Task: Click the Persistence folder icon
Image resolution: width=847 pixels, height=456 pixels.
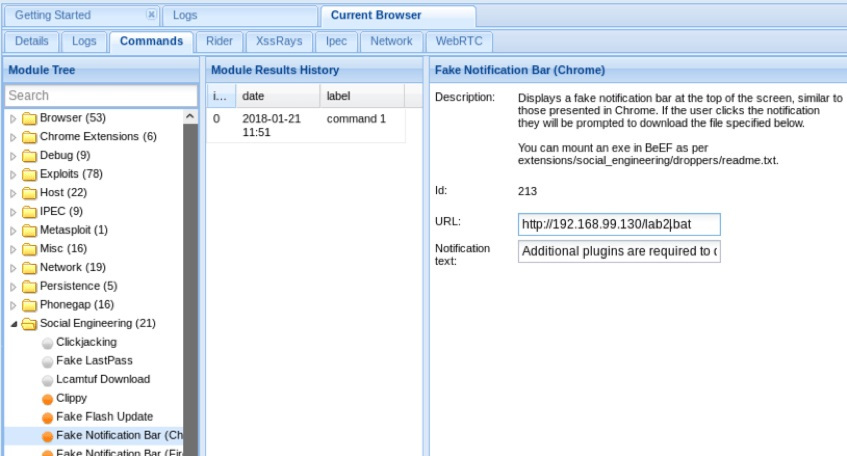Action: point(29,286)
